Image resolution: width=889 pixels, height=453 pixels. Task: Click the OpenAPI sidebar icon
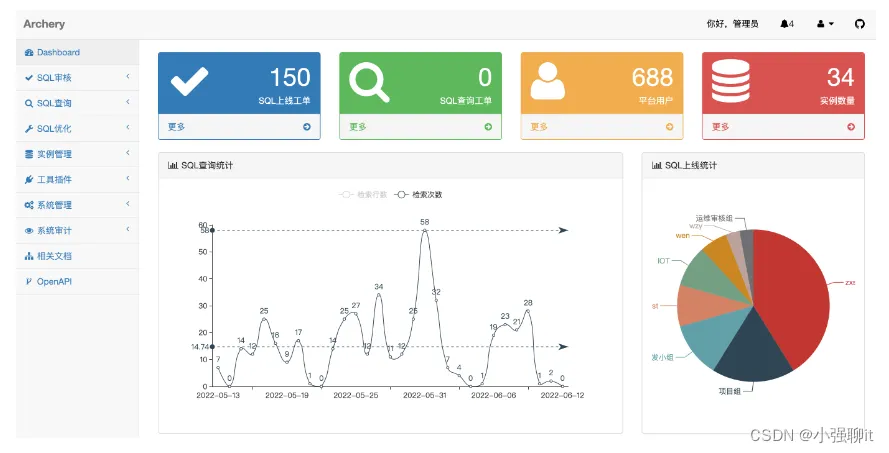pyautogui.click(x=29, y=281)
